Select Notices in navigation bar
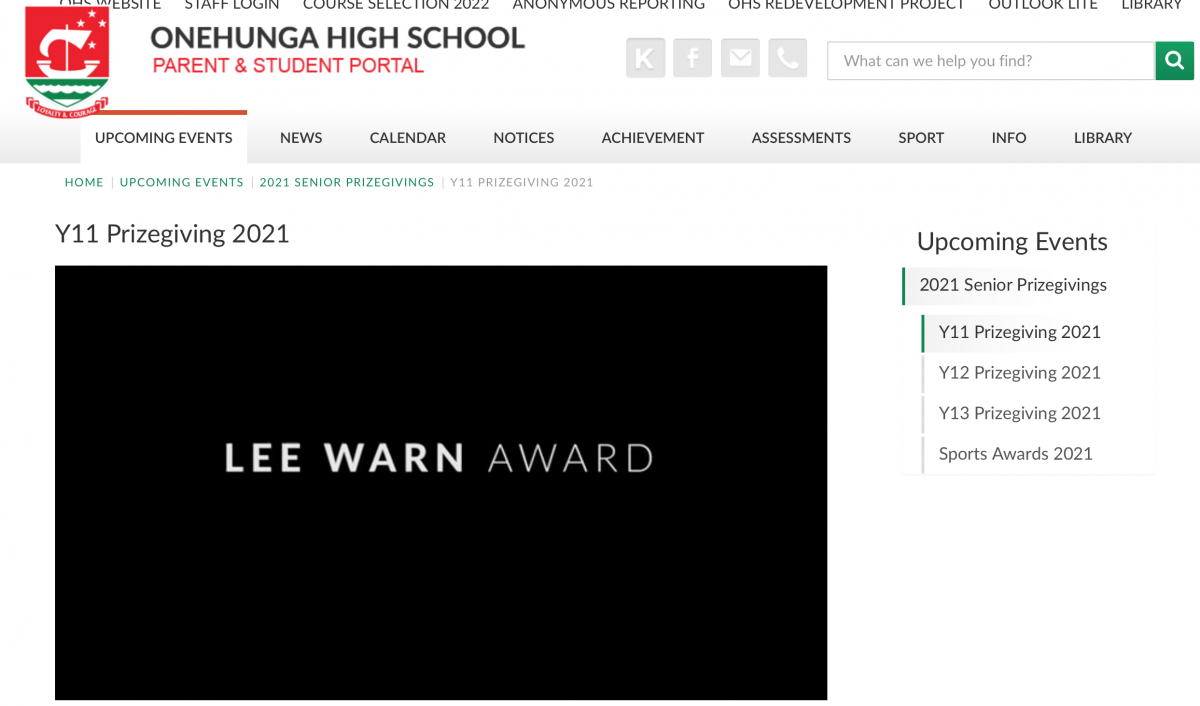This screenshot has height=706, width=1200. (523, 138)
